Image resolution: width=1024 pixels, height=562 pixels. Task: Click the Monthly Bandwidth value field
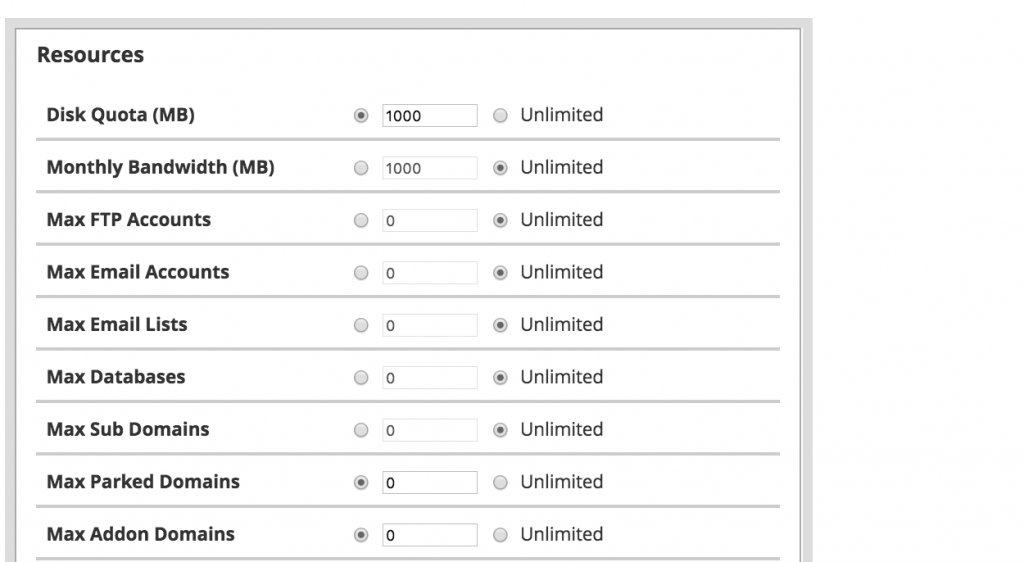(x=429, y=168)
